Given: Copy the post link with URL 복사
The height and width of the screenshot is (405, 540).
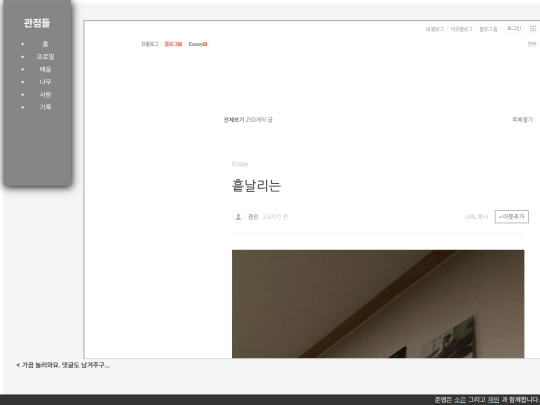Looking at the screenshot, I should pyautogui.click(x=477, y=217).
